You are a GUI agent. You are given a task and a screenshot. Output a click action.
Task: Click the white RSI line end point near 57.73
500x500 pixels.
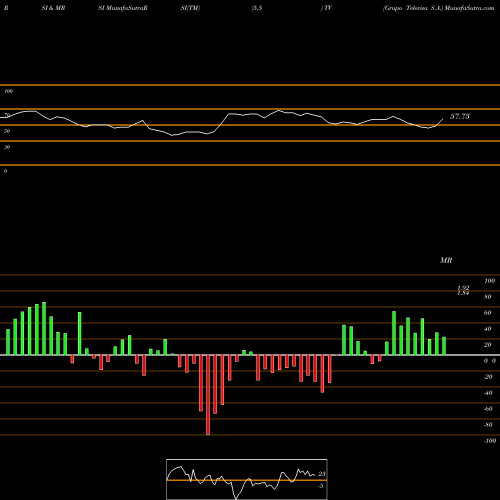443,119
